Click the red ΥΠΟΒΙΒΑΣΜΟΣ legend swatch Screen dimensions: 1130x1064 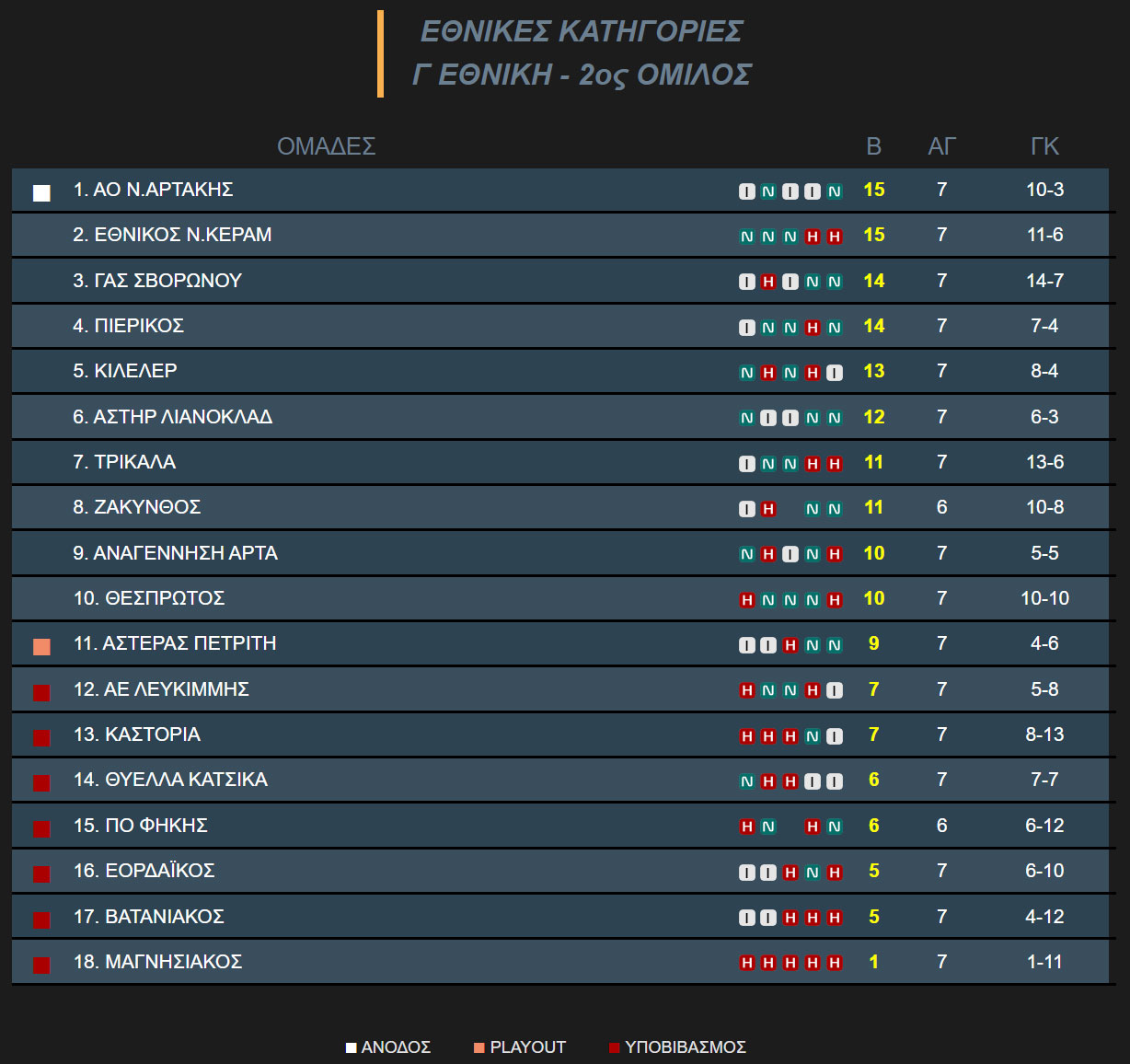pos(615,1048)
